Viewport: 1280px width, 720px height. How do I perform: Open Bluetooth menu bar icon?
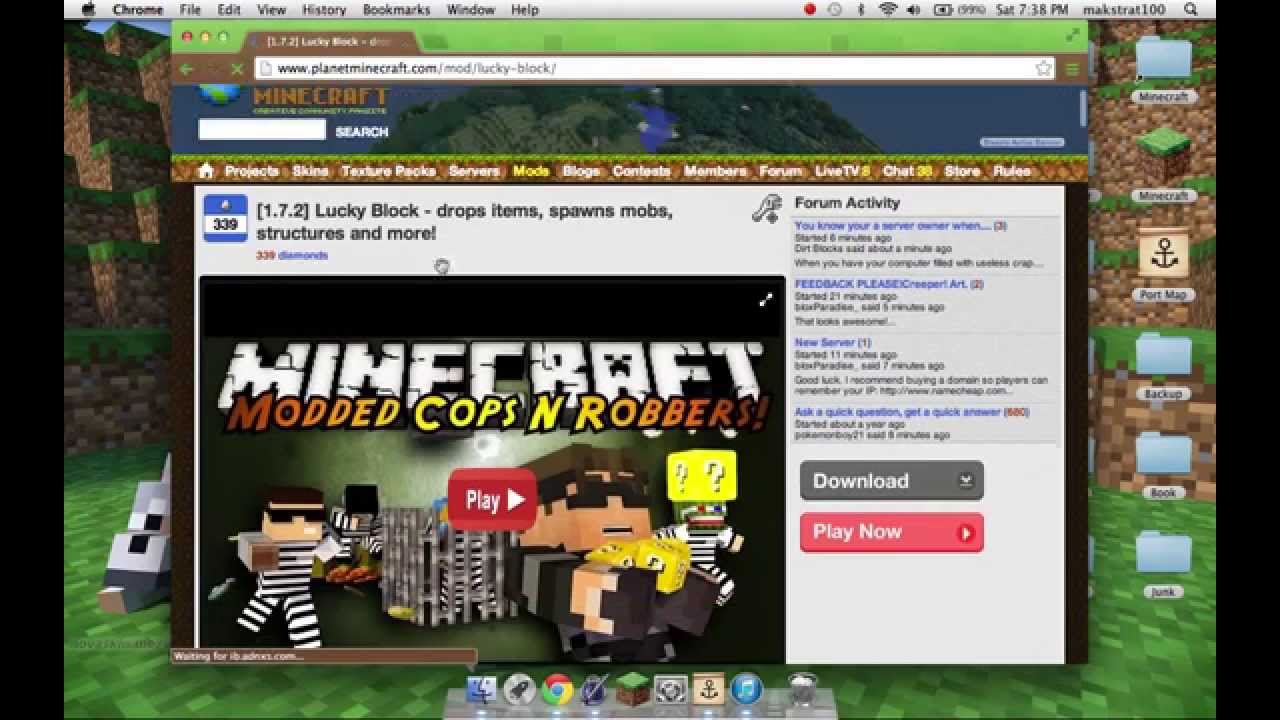[x=861, y=9]
